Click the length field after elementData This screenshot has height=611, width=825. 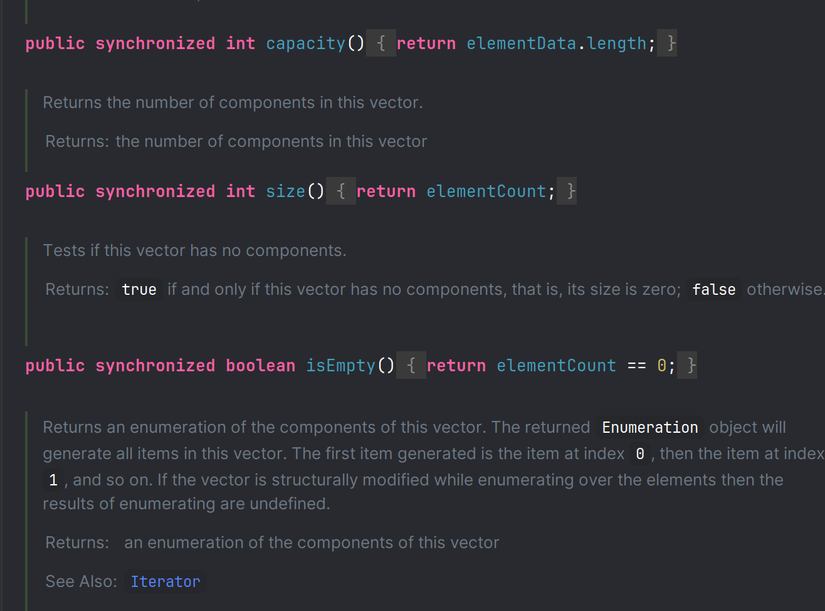click(x=617, y=44)
